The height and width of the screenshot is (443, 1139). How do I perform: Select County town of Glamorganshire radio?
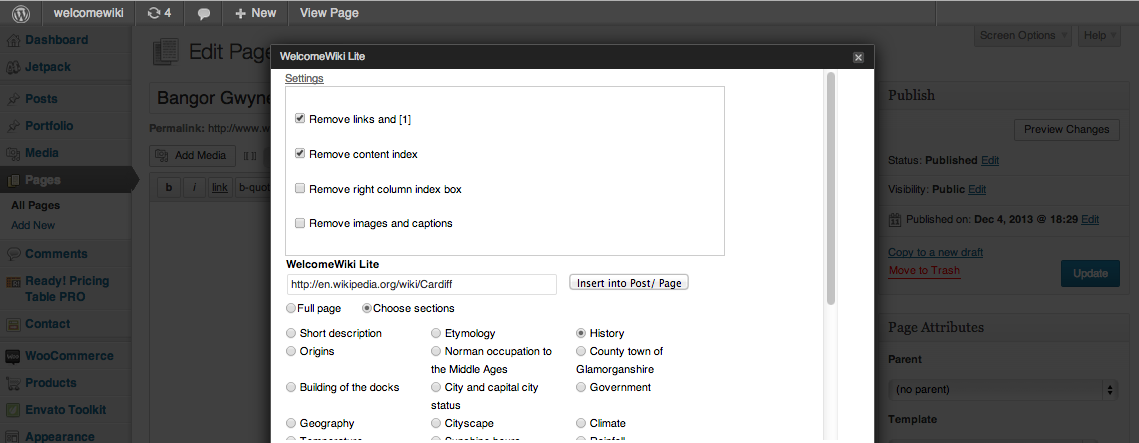[581, 351]
